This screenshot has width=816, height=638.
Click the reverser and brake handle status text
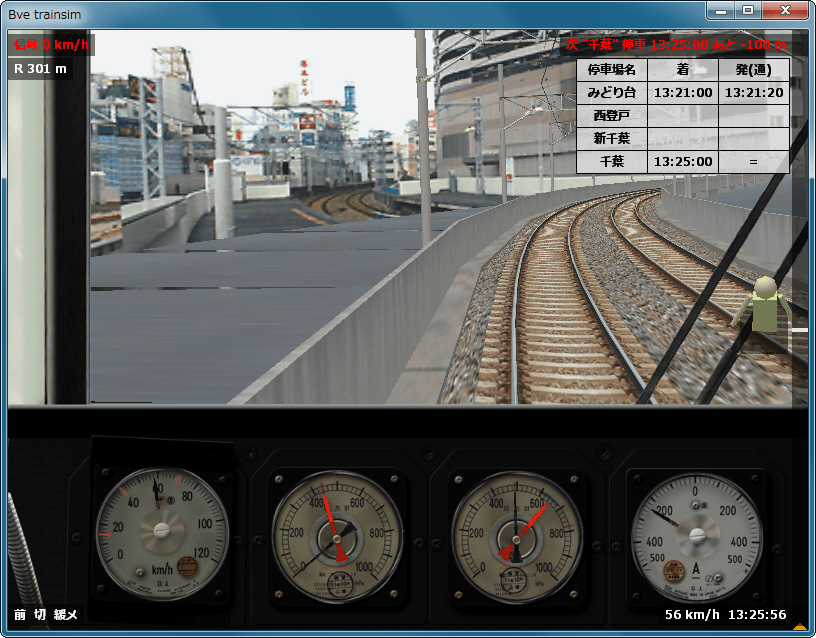coord(46,614)
